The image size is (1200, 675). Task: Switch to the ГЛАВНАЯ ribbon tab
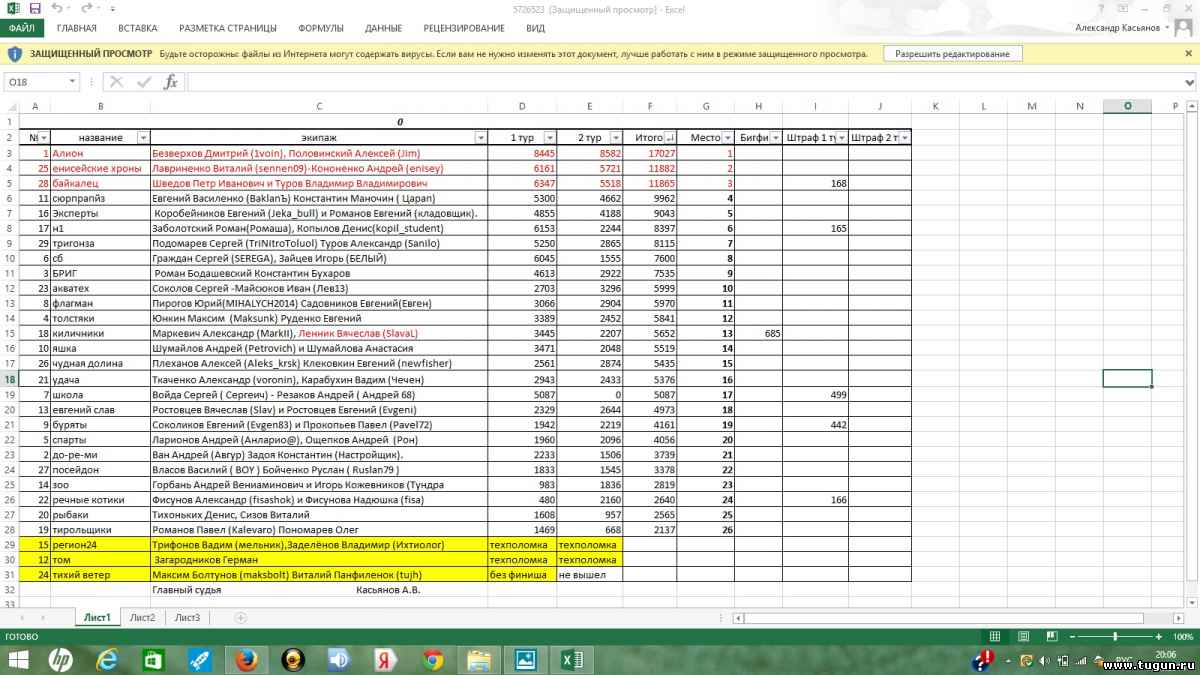coord(77,28)
